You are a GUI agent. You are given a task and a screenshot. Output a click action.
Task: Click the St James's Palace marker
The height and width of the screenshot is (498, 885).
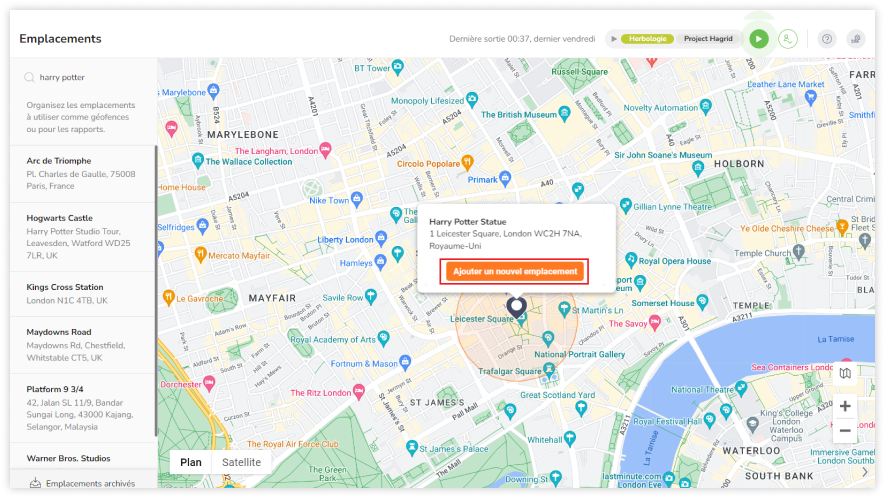412,447
